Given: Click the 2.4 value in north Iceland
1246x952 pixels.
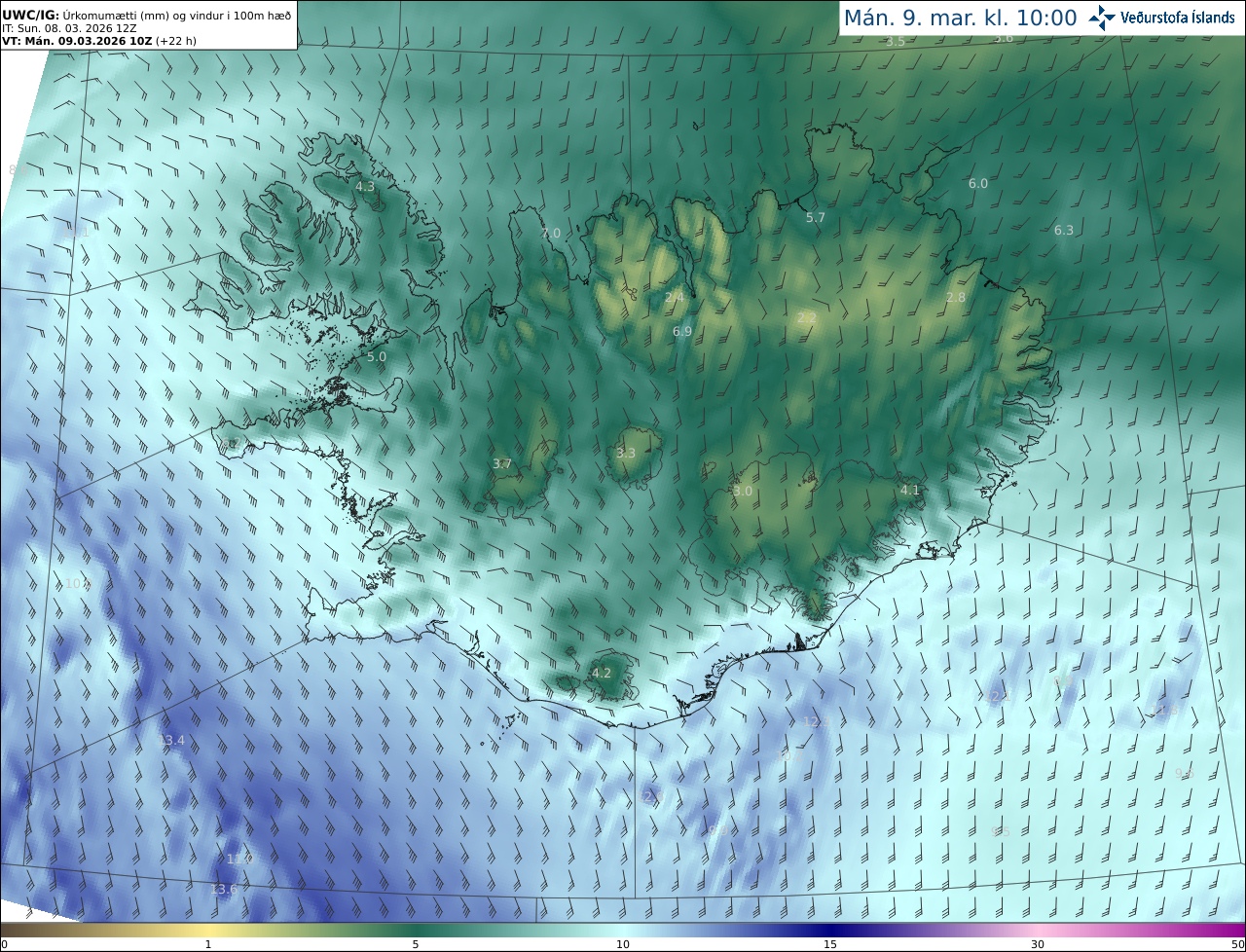Looking at the screenshot, I should pos(674,297).
